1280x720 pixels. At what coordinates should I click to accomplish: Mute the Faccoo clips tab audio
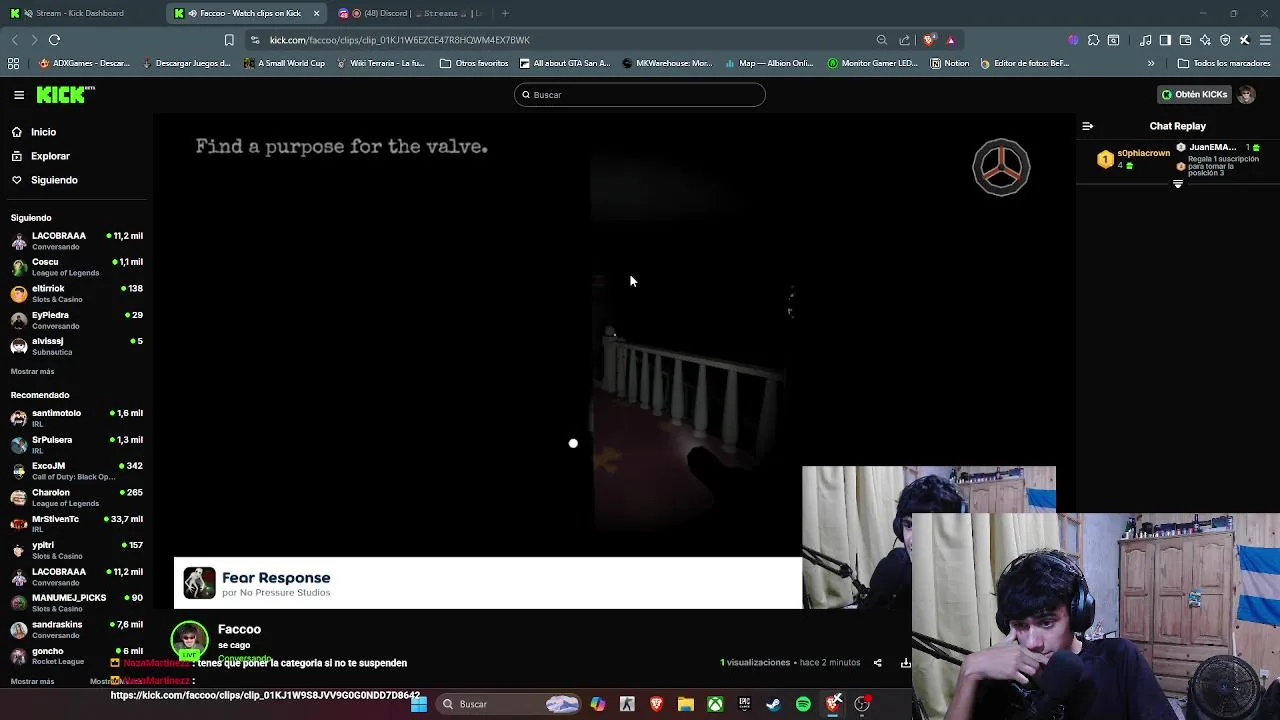point(192,13)
